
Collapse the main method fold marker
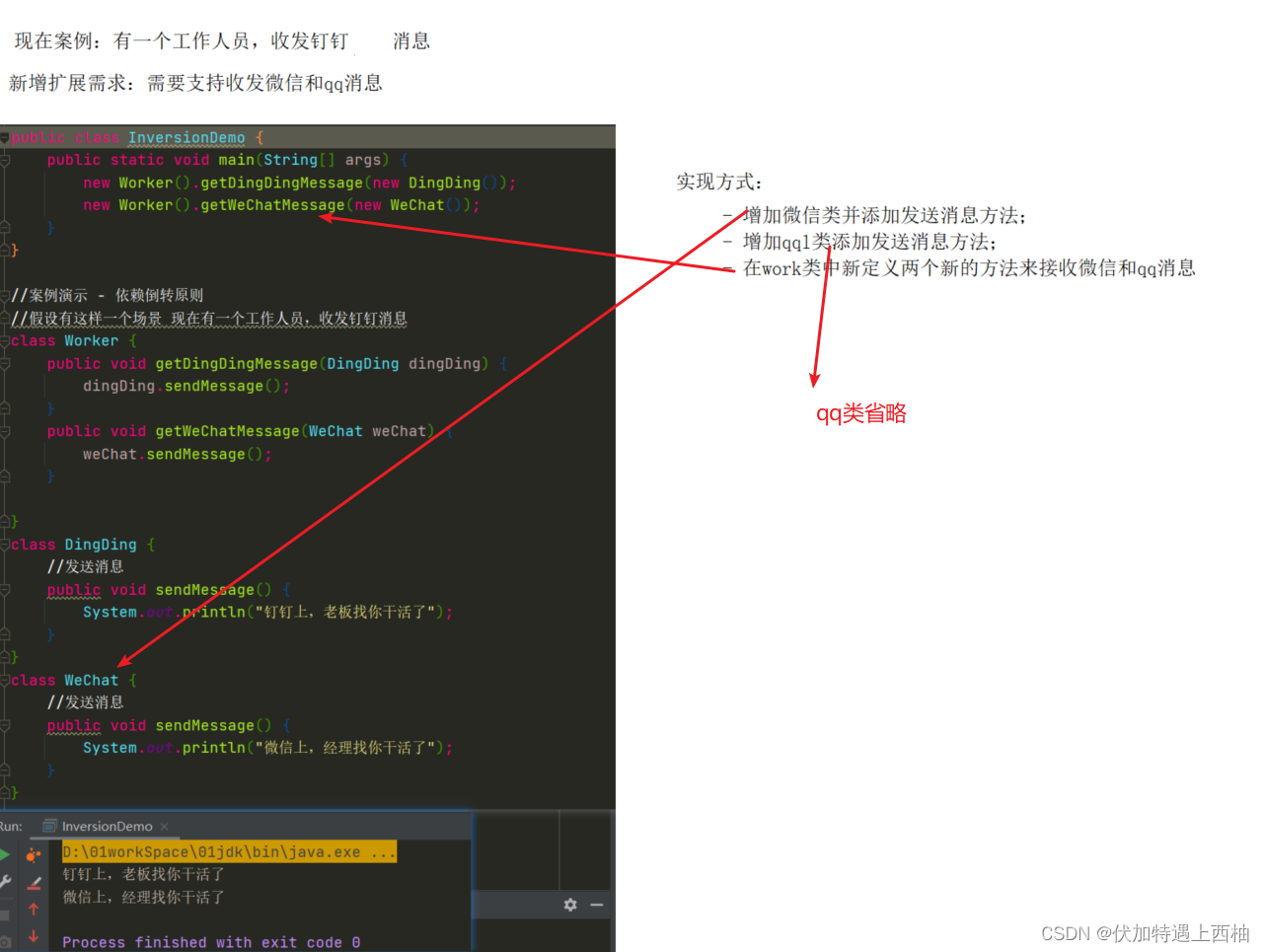[5, 160]
